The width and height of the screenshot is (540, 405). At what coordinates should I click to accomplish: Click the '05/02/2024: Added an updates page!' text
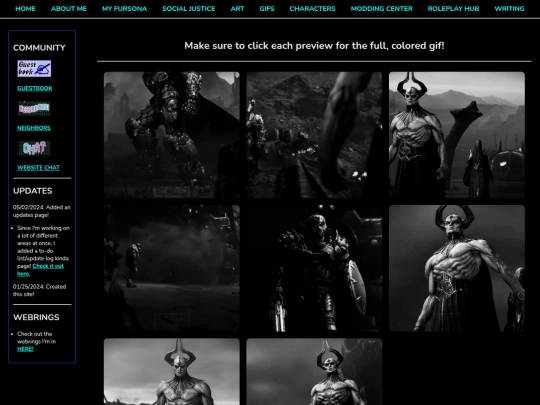42,211
